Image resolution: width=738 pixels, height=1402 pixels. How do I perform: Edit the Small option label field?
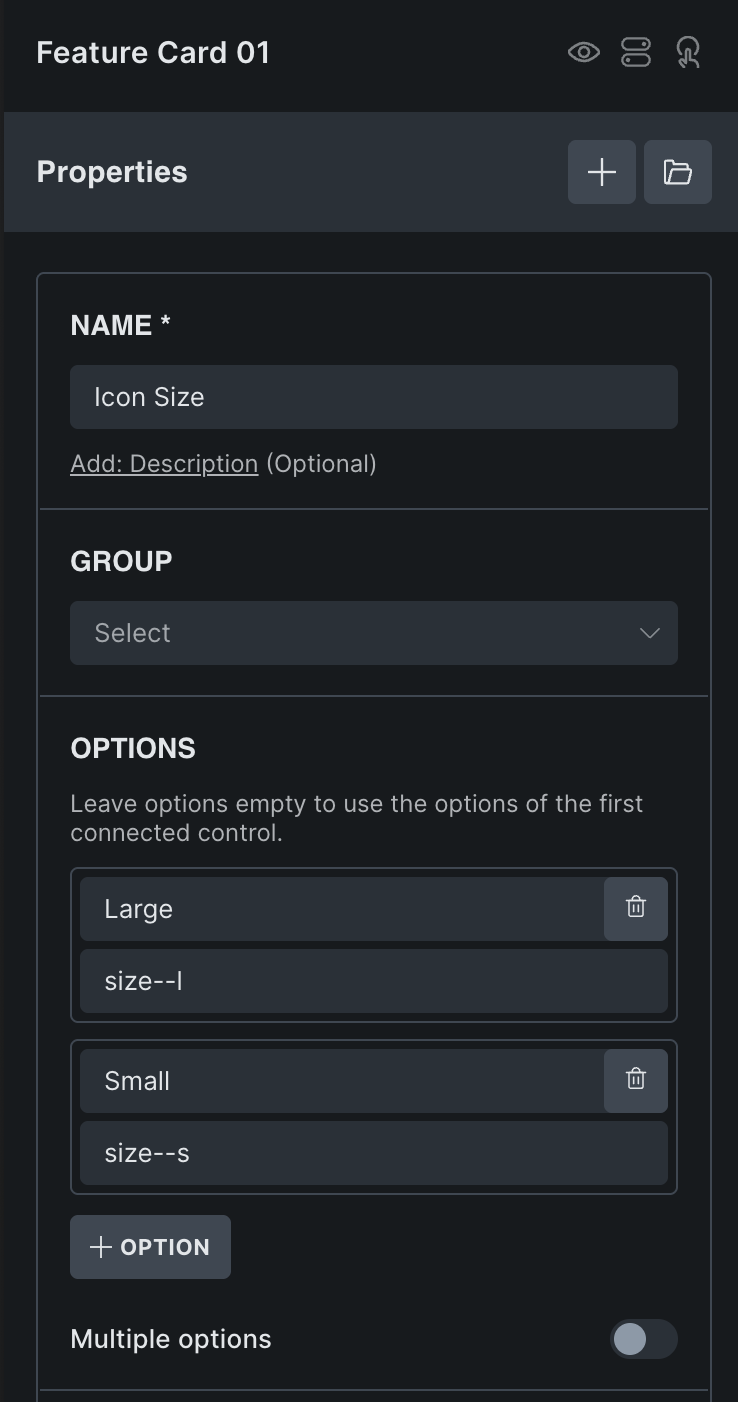click(x=342, y=1081)
